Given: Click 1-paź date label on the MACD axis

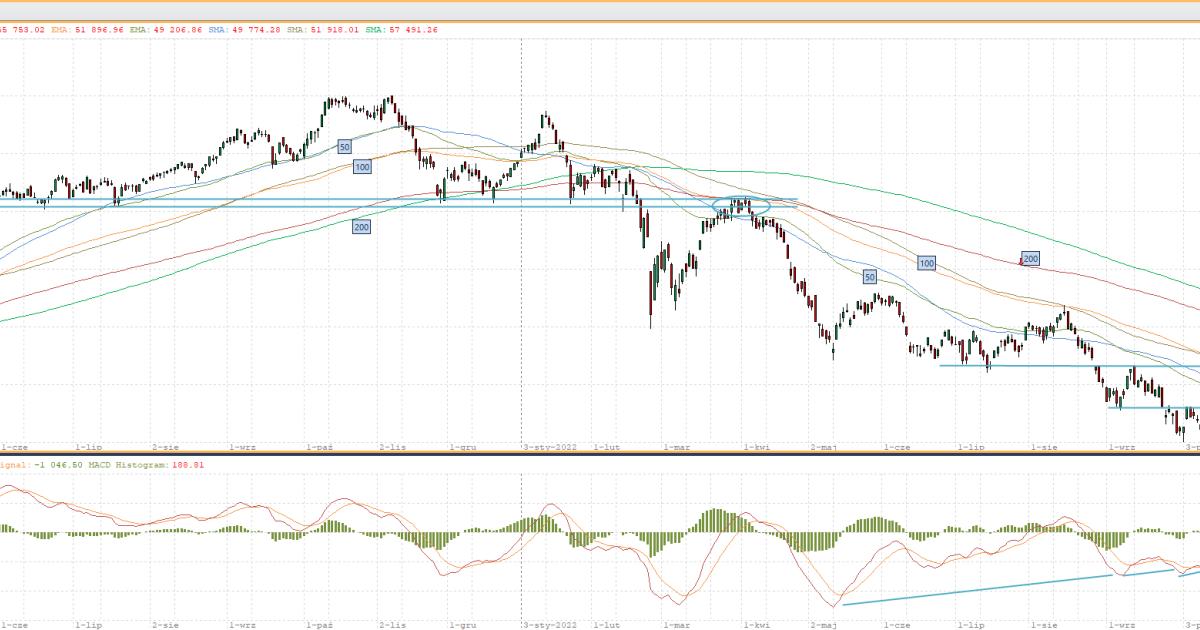Looking at the screenshot, I should [319, 624].
